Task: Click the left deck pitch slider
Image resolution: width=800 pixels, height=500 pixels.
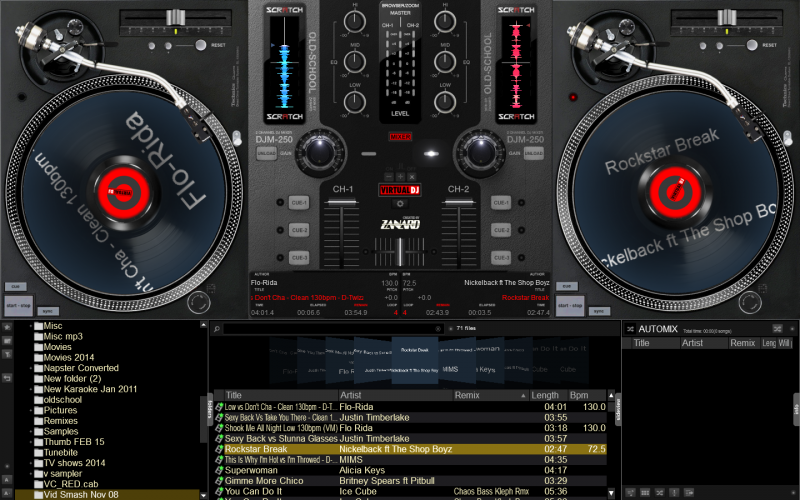Action: coord(176,17)
